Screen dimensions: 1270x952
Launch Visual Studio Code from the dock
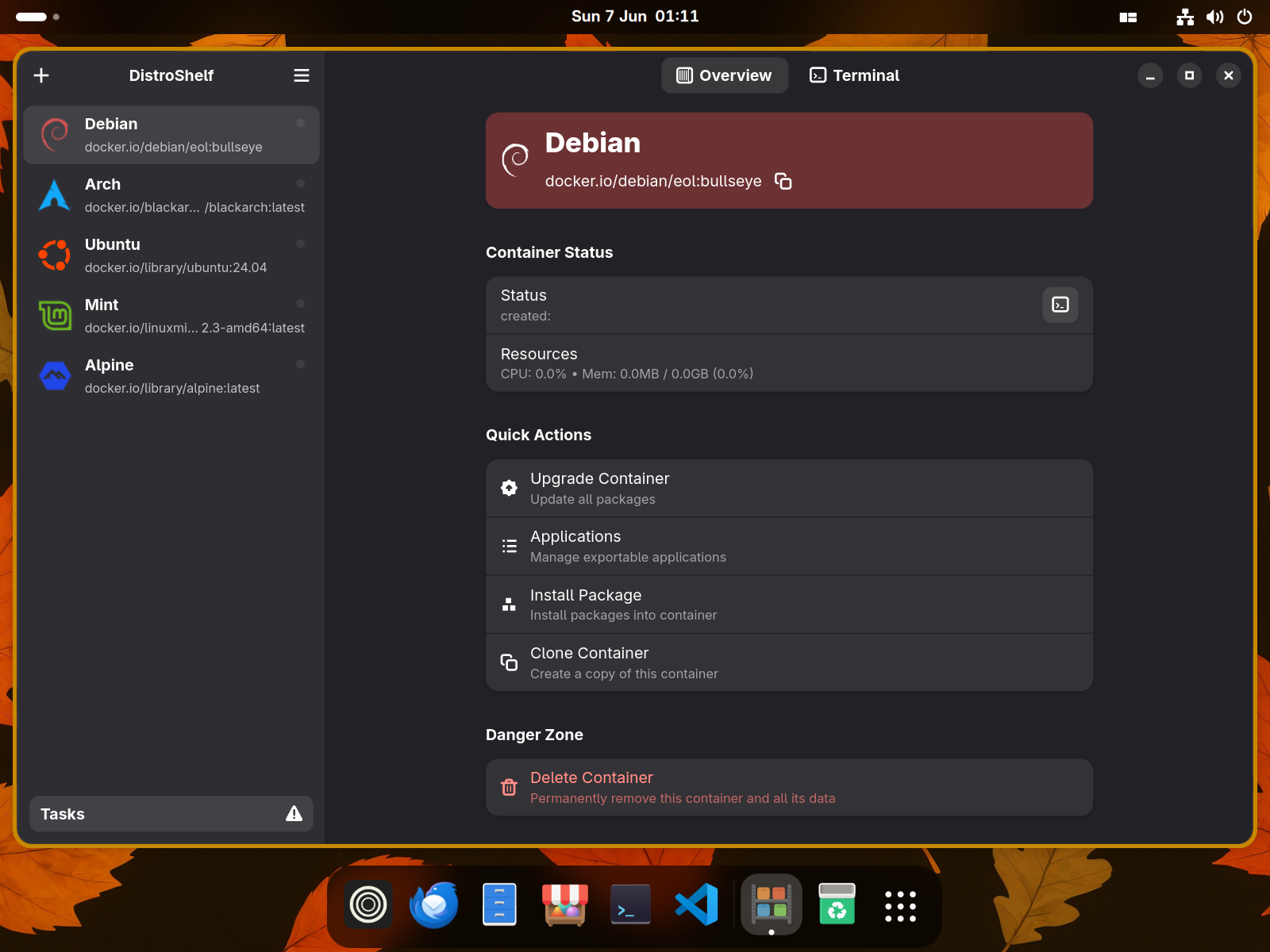click(696, 905)
